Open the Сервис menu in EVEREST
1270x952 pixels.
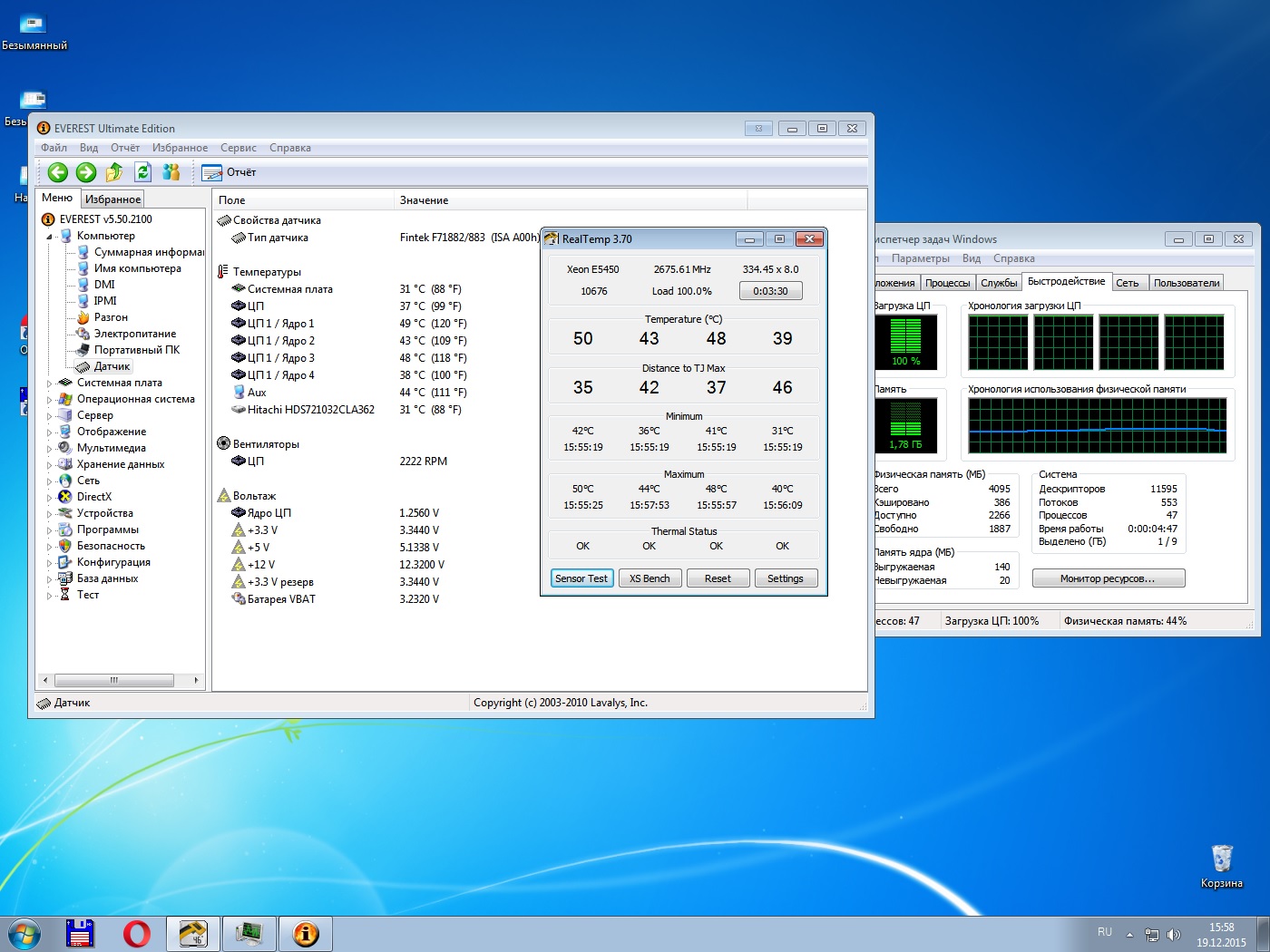click(x=238, y=148)
